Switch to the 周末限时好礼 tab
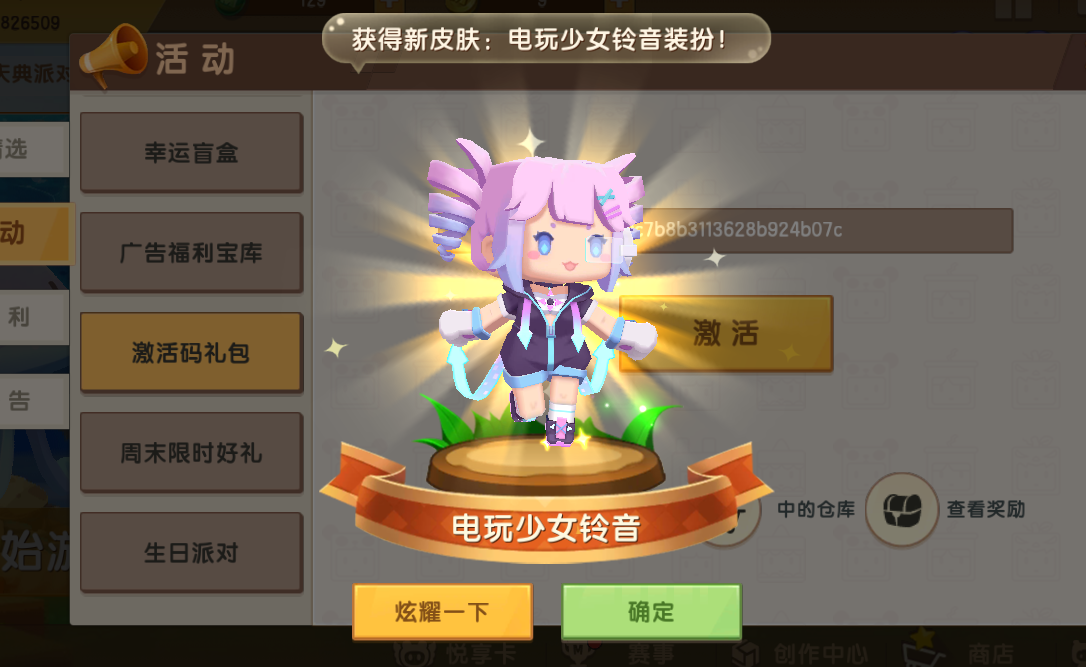This screenshot has width=1086, height=667. click(191, 452)
